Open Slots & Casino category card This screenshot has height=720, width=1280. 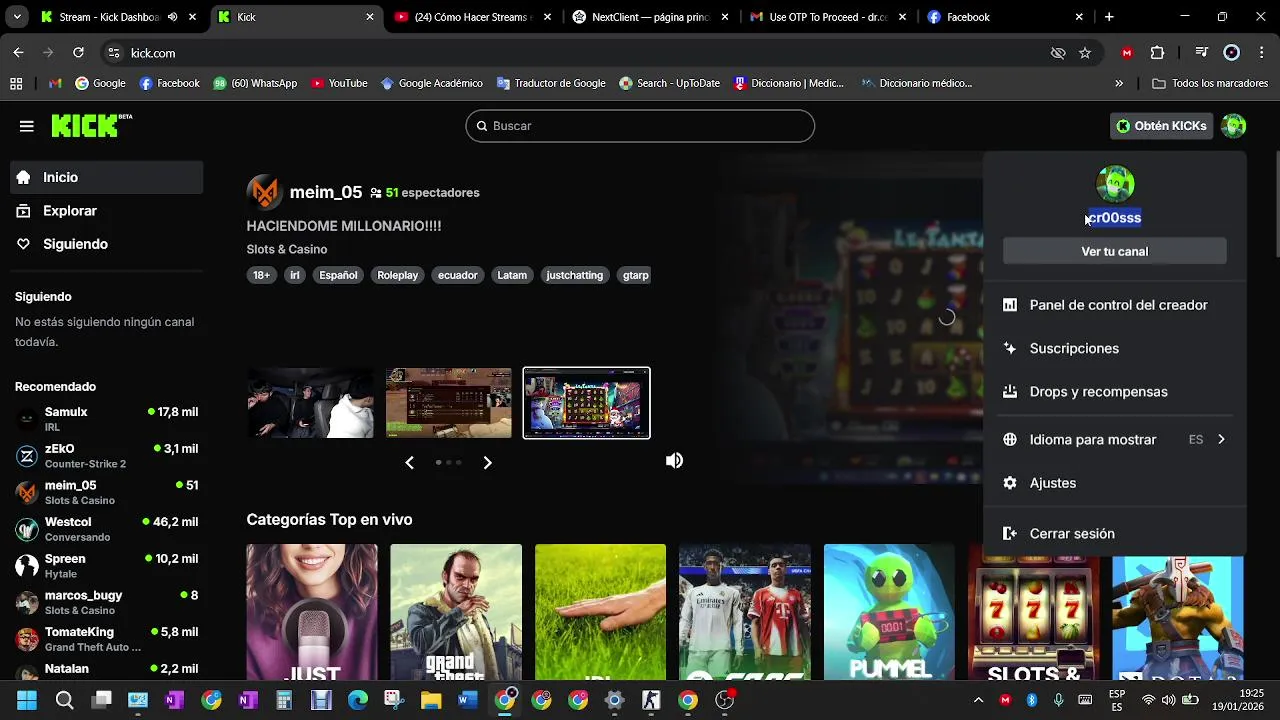click(1034, 612)
